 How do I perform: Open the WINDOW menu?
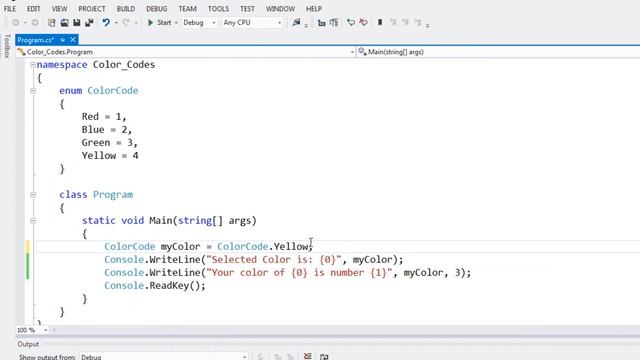280,9
